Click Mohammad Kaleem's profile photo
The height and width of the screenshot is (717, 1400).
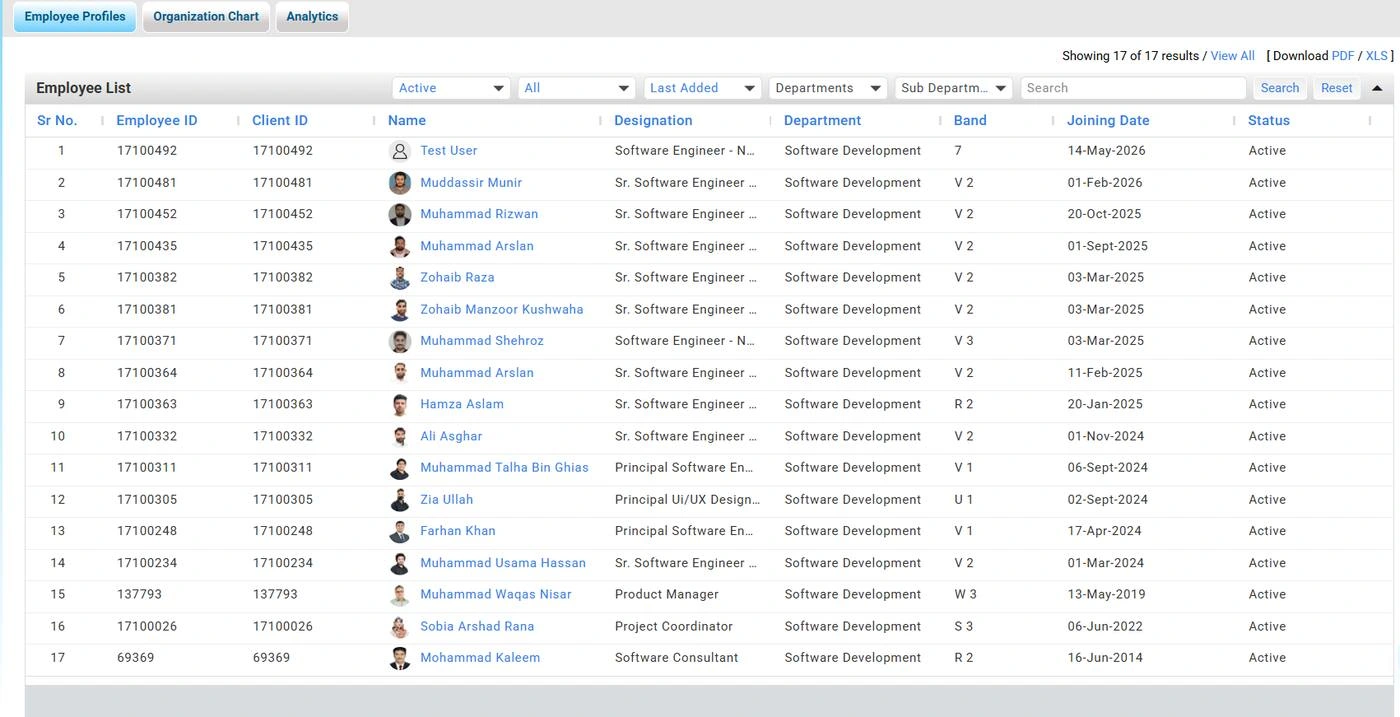[399, 658]
